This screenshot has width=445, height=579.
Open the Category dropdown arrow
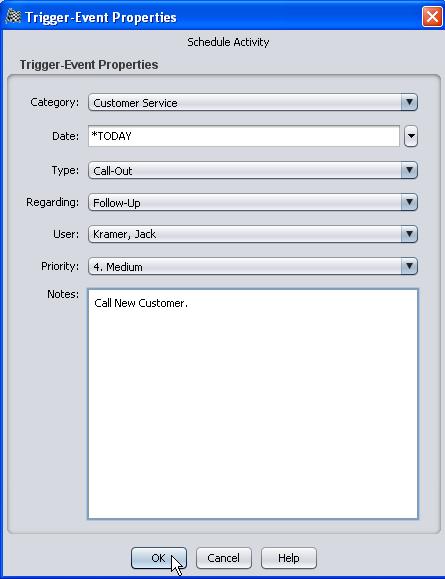point(409,102)
